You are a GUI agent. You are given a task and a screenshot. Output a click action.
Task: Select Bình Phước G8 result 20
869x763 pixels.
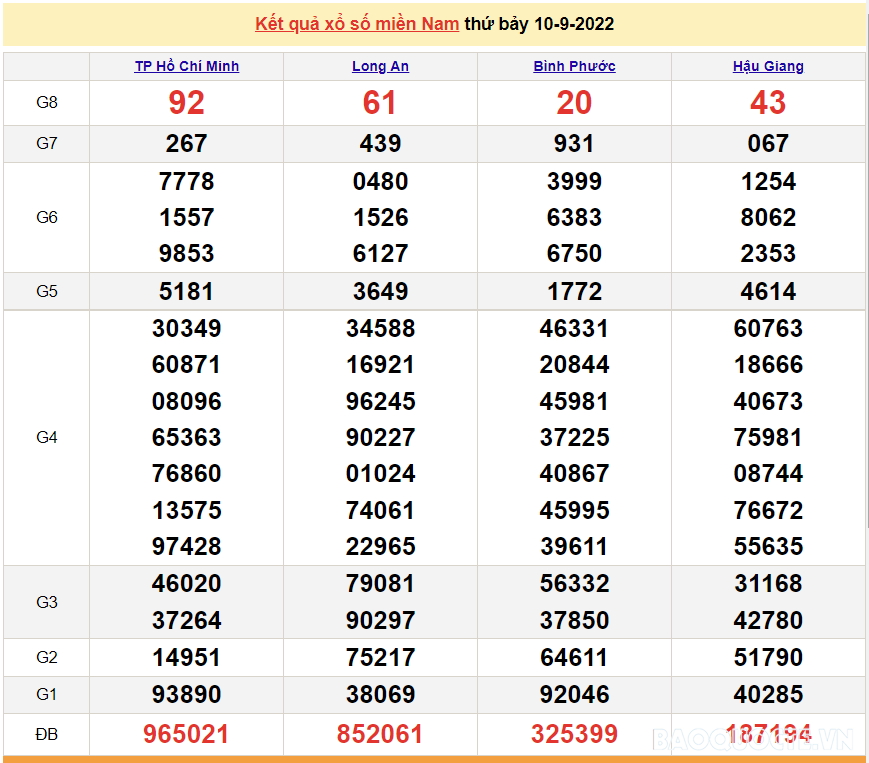pyautogui.click(x=574, y=103)
